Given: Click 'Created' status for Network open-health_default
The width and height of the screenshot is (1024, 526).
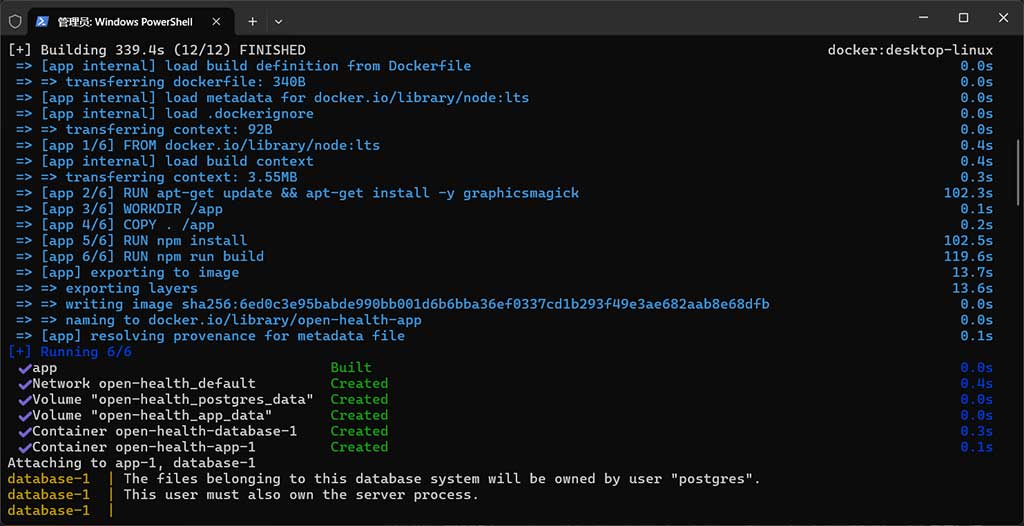Looking at the screenshot, I should coord(359,384).
